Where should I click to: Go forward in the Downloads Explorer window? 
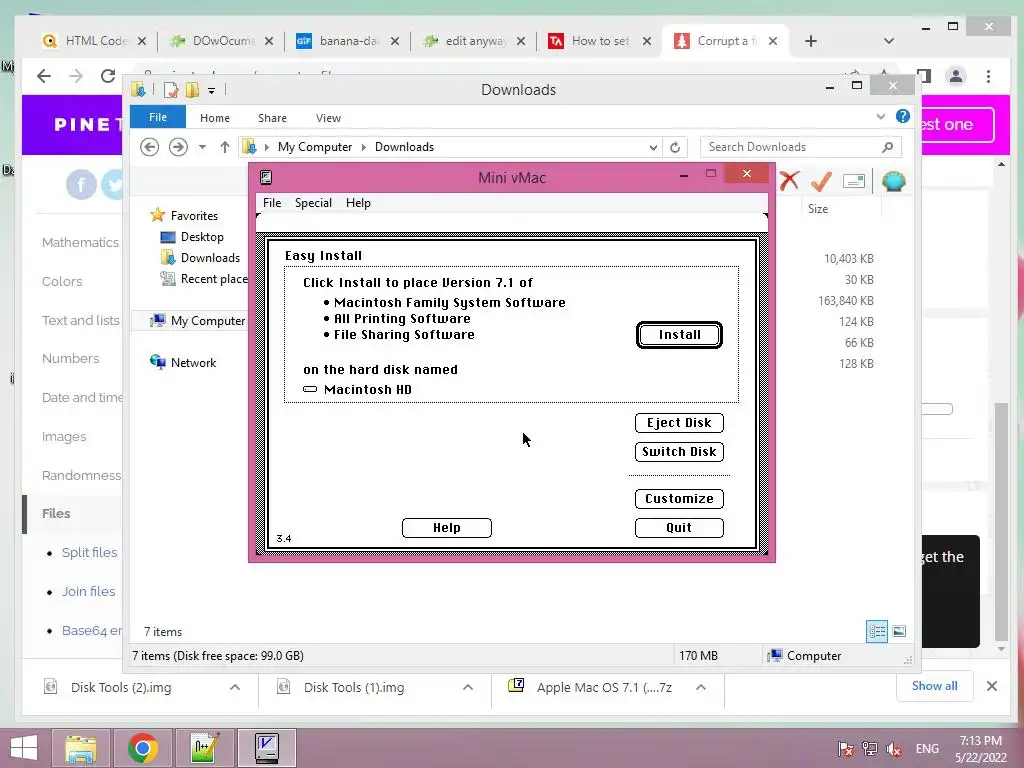[178, 147]
